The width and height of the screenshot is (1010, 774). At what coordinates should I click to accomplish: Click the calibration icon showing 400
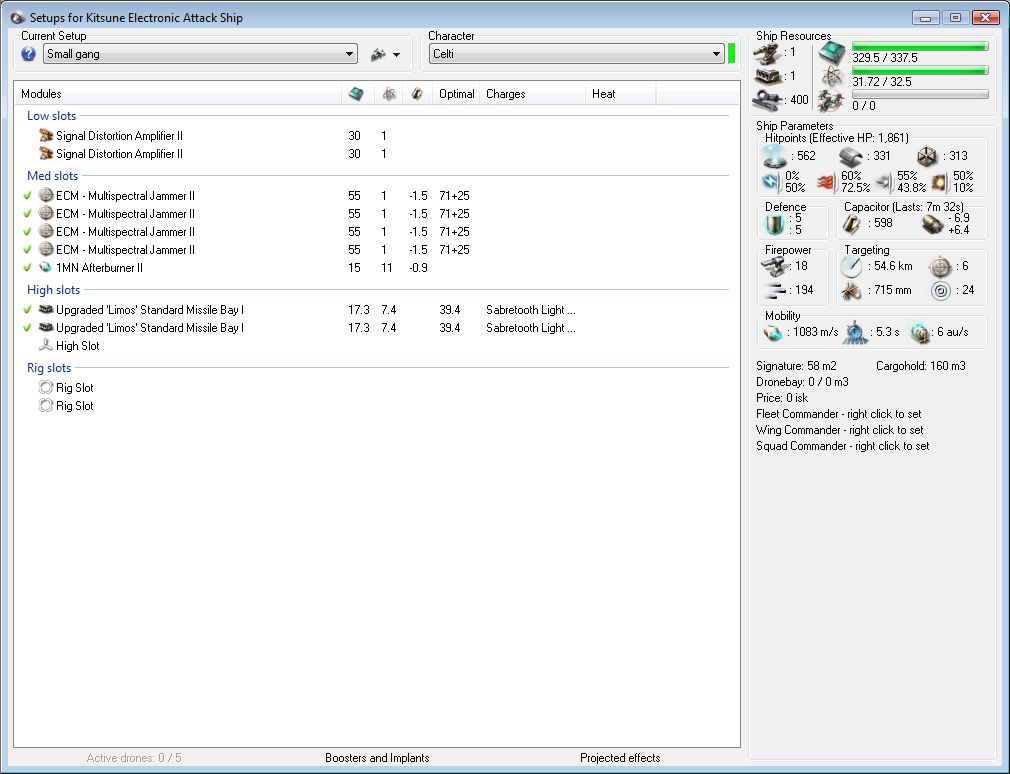(768, 100)
